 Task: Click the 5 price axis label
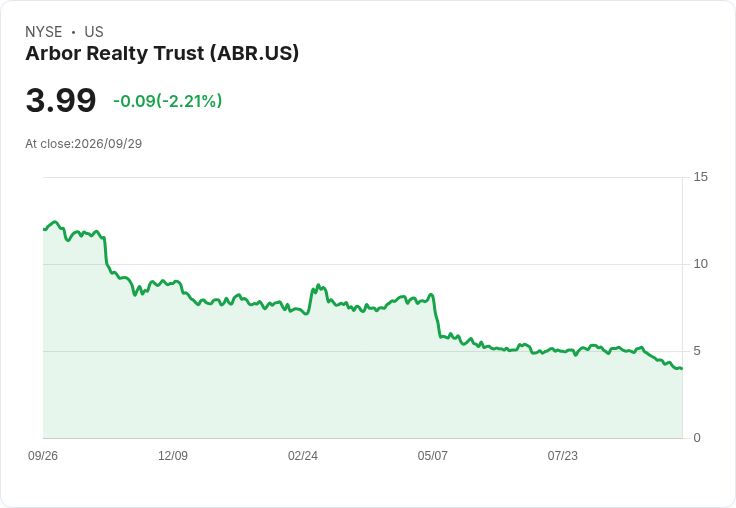pyautogui.click(x=697, y=351)
